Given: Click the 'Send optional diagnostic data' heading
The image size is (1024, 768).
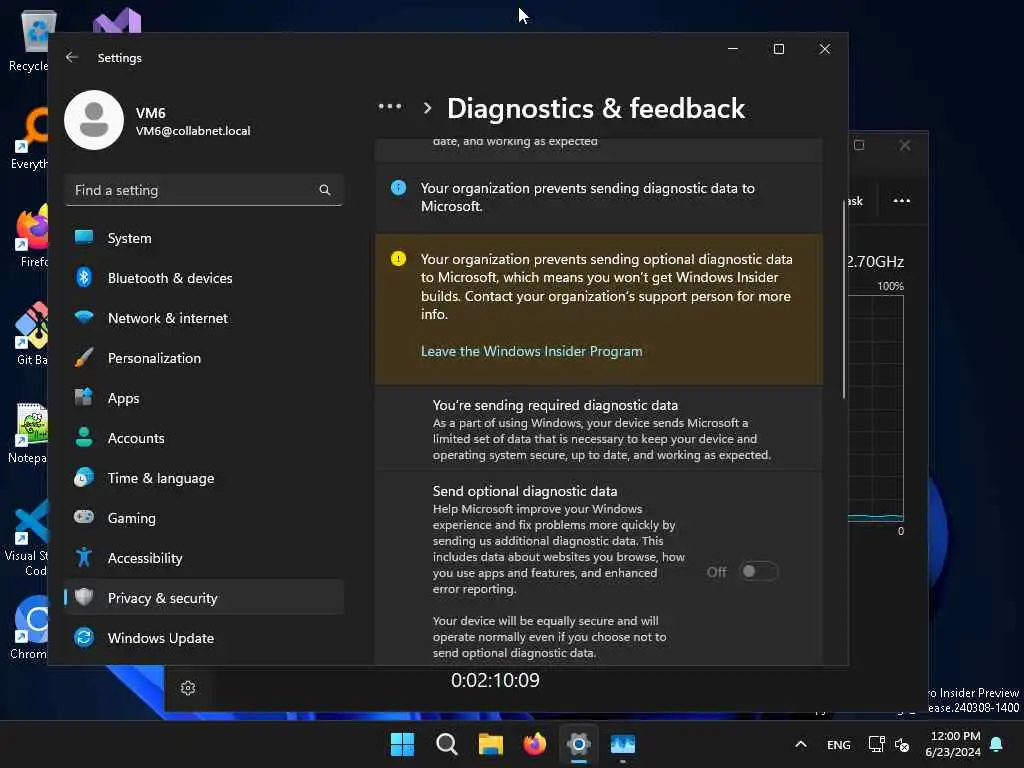Looking at the screenshot, I should [524, 491].
